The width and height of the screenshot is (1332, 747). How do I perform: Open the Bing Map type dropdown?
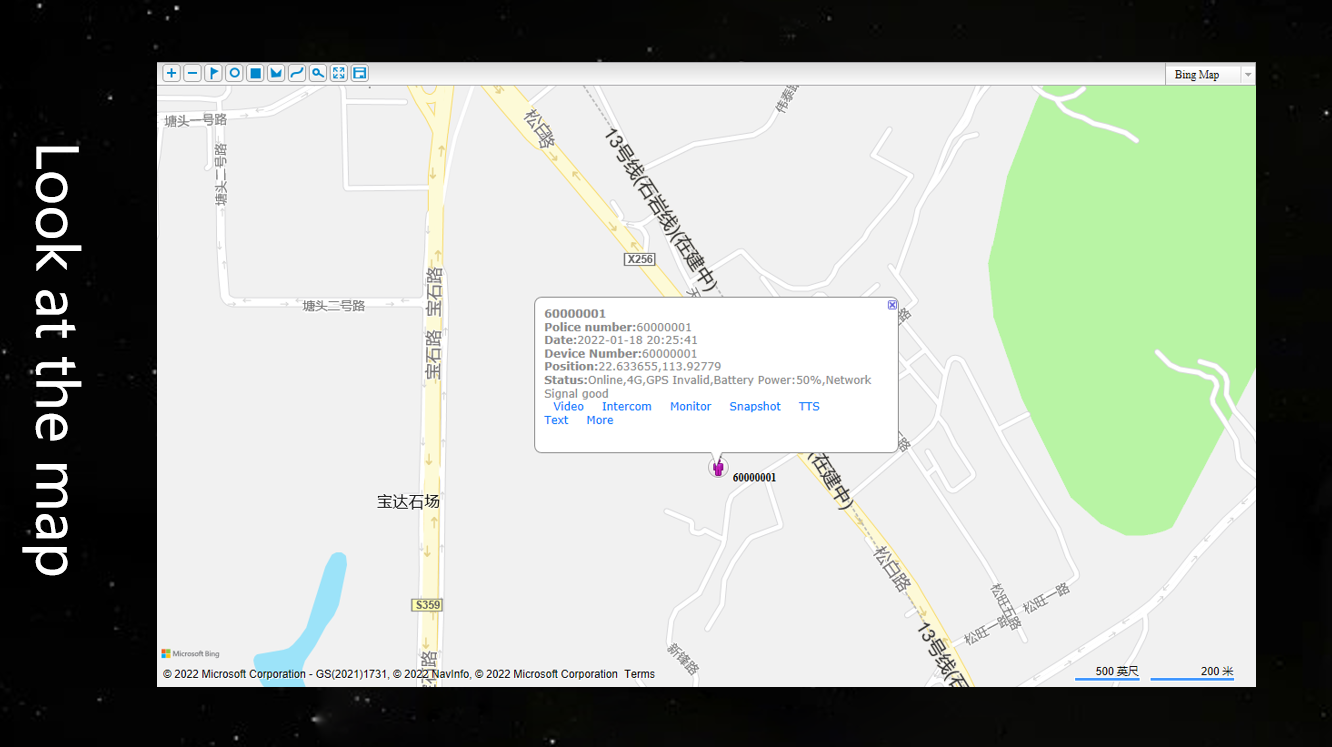click(1247, 74)
